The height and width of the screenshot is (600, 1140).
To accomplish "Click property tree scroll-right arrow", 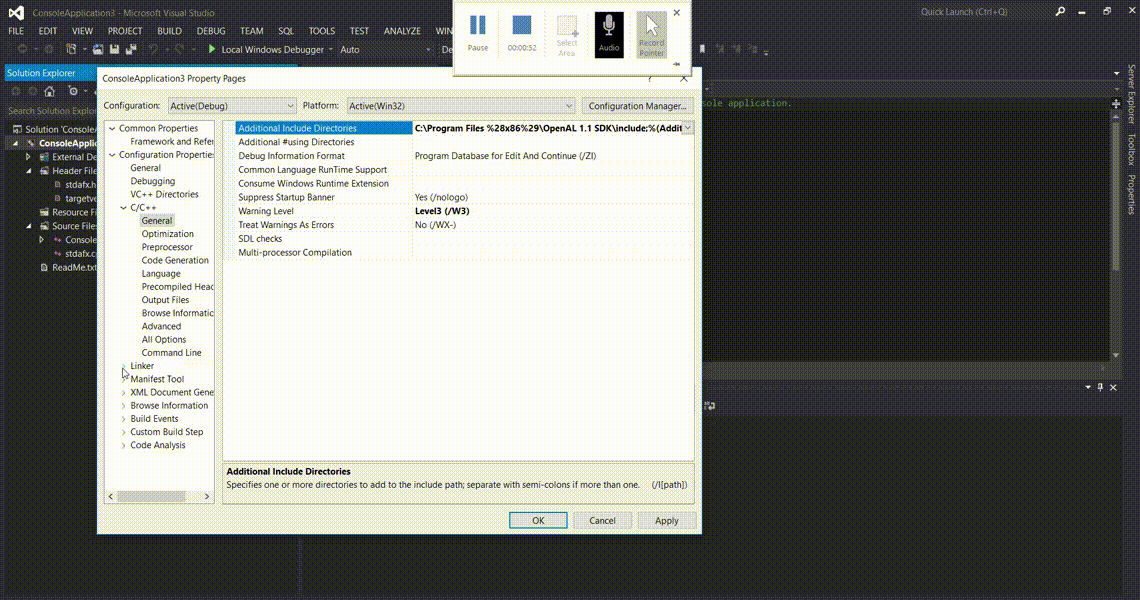I will click(x=206, y=497).
